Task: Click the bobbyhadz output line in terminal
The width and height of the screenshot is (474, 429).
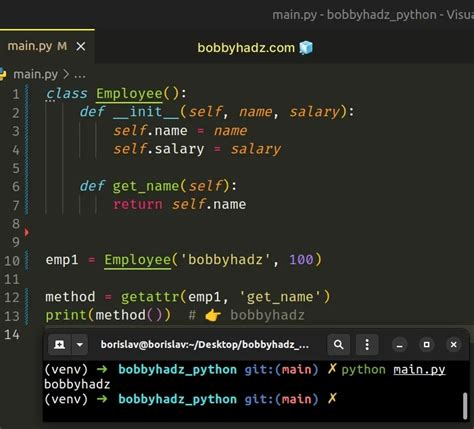Action: pos(77,385)
